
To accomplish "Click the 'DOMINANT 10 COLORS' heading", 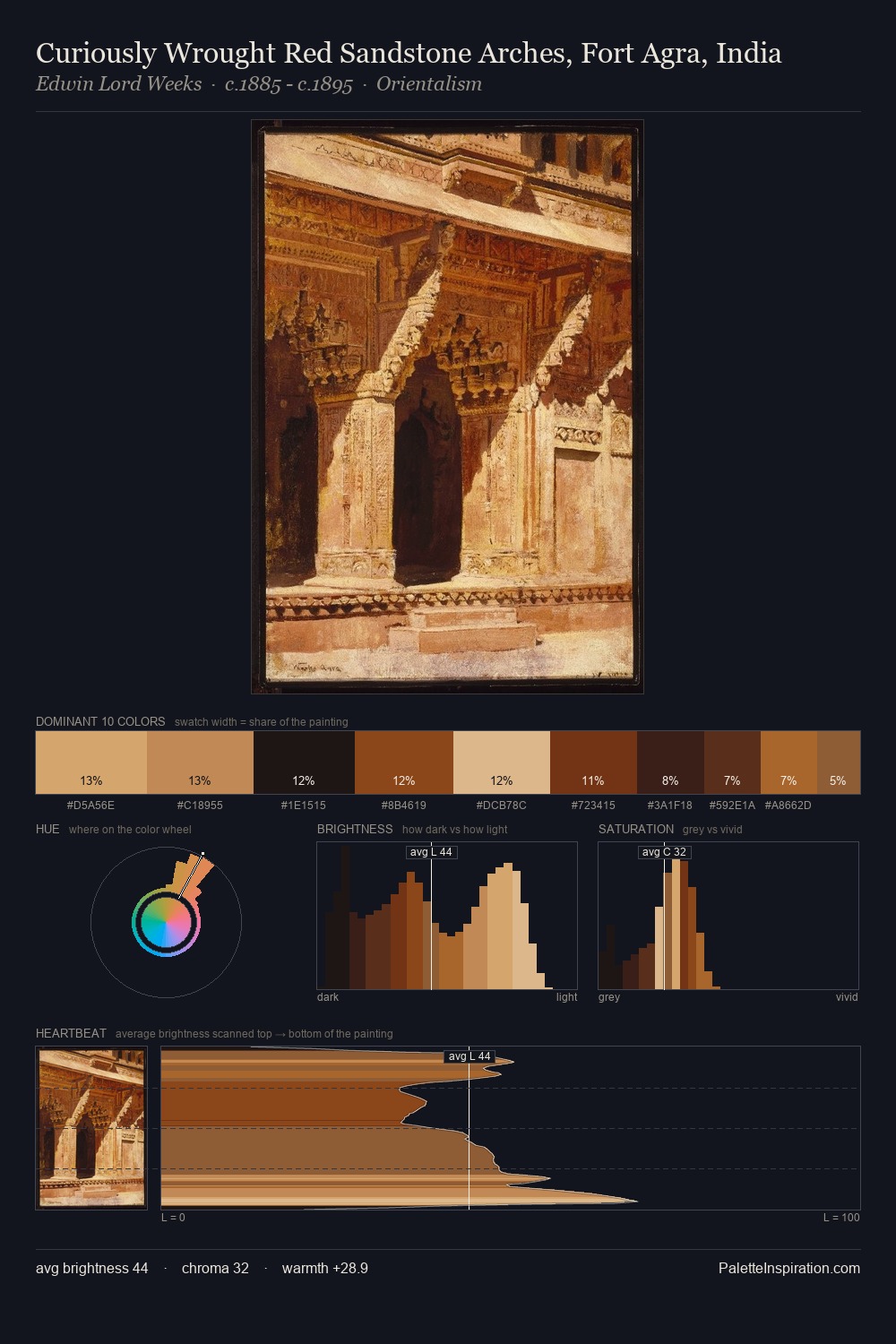I will [x=100, y=721].
